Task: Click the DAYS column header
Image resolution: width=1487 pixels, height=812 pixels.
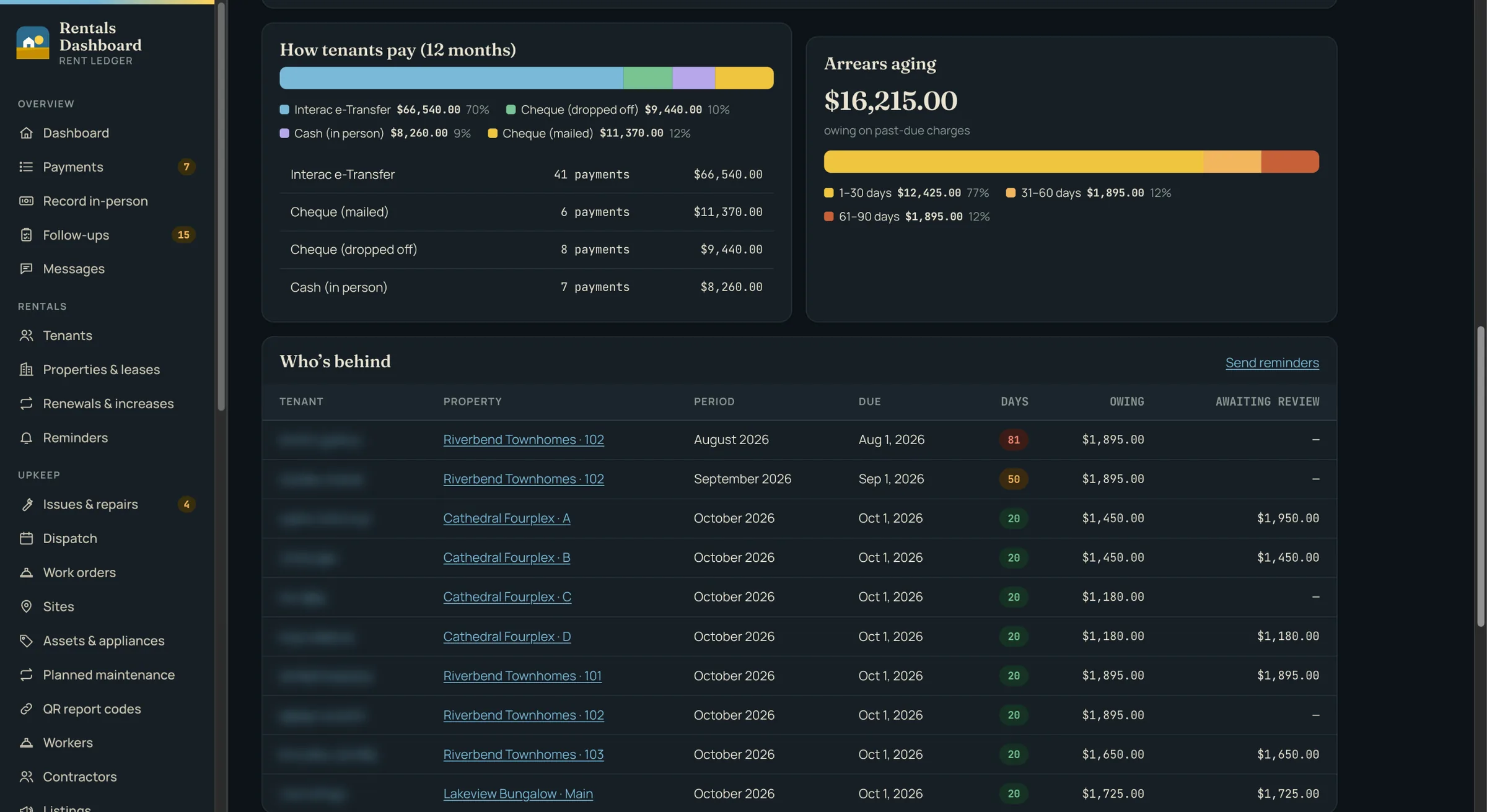Action: [x=1014, y=402]
